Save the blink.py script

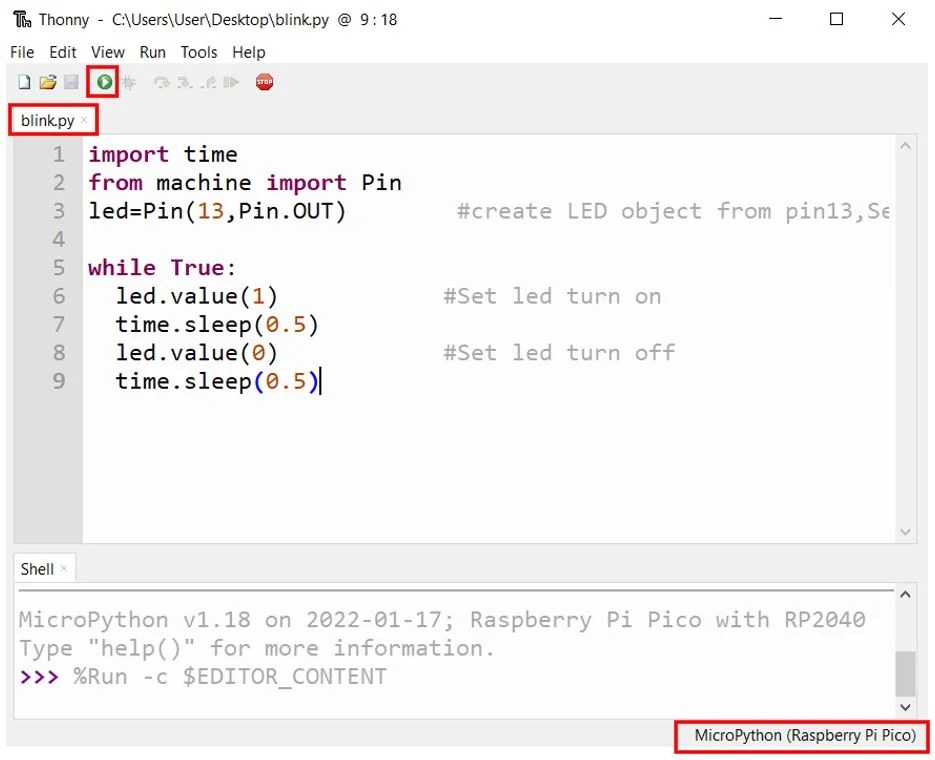point(70,82)
